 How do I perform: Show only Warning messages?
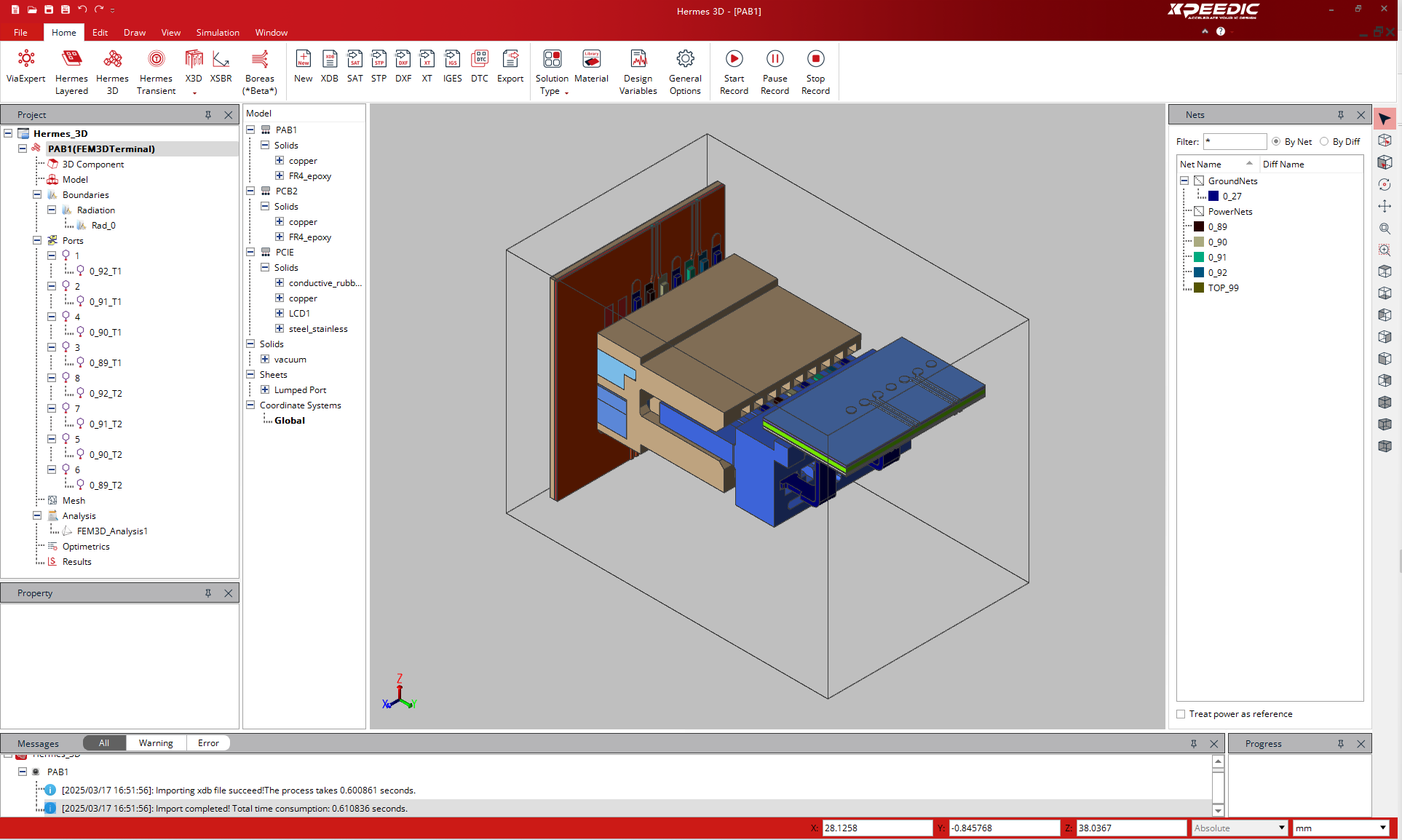click(156, 743)
